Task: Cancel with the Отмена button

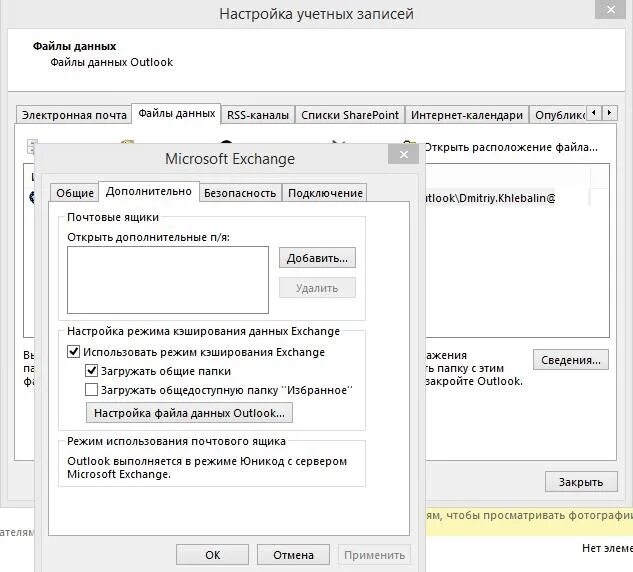Action: pyautogui.click(x=293, y=555)
